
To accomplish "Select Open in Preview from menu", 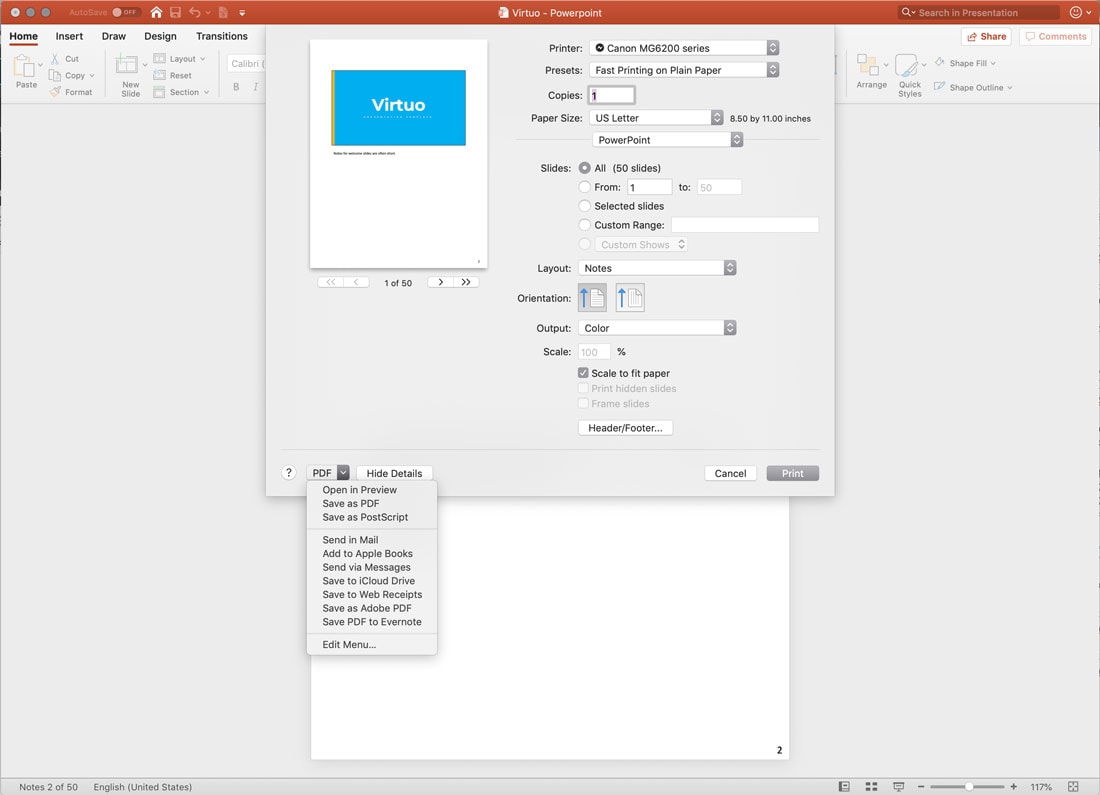I will click(360, 490).
